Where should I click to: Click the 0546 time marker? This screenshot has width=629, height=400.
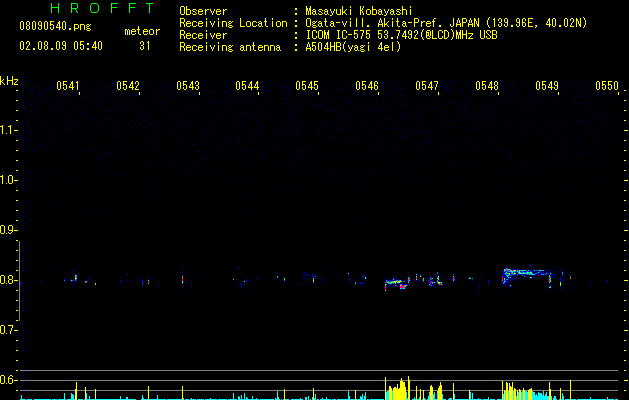coord(367,86)
